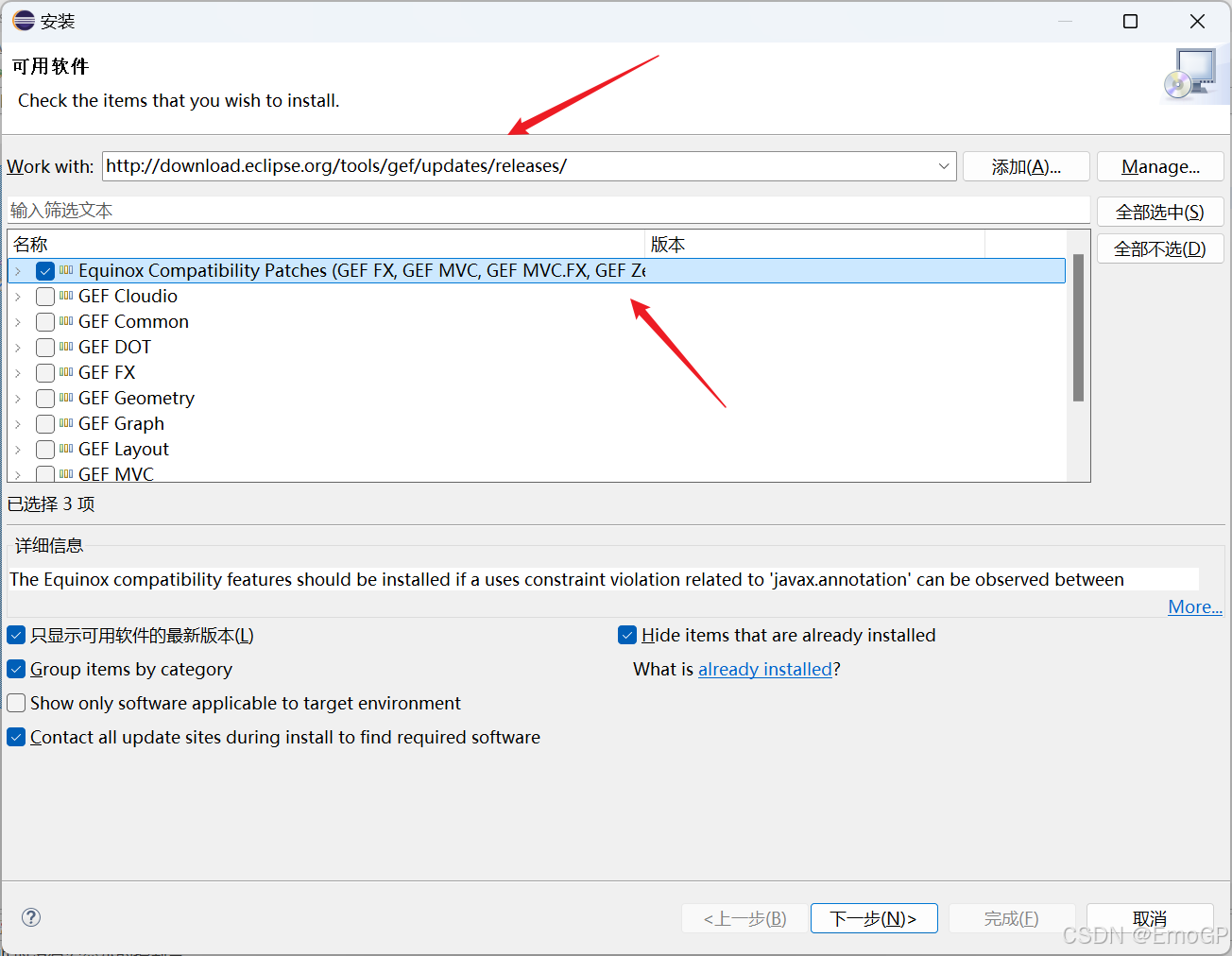Screen dimensions: 1232x956
Task: Expand the GEF FX tree node
Action: [18, 373]
